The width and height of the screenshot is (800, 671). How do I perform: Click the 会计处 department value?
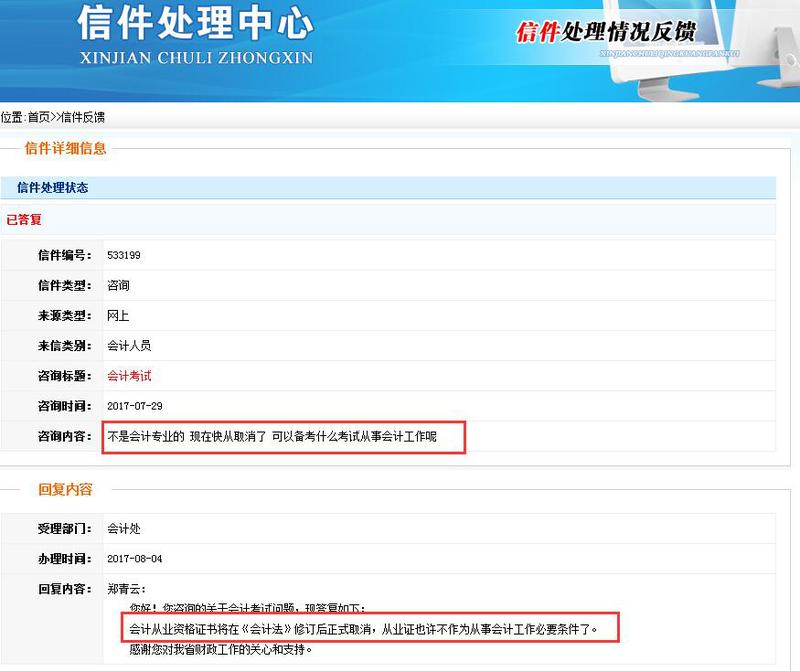pyautogui.click(x=124, y=528)
